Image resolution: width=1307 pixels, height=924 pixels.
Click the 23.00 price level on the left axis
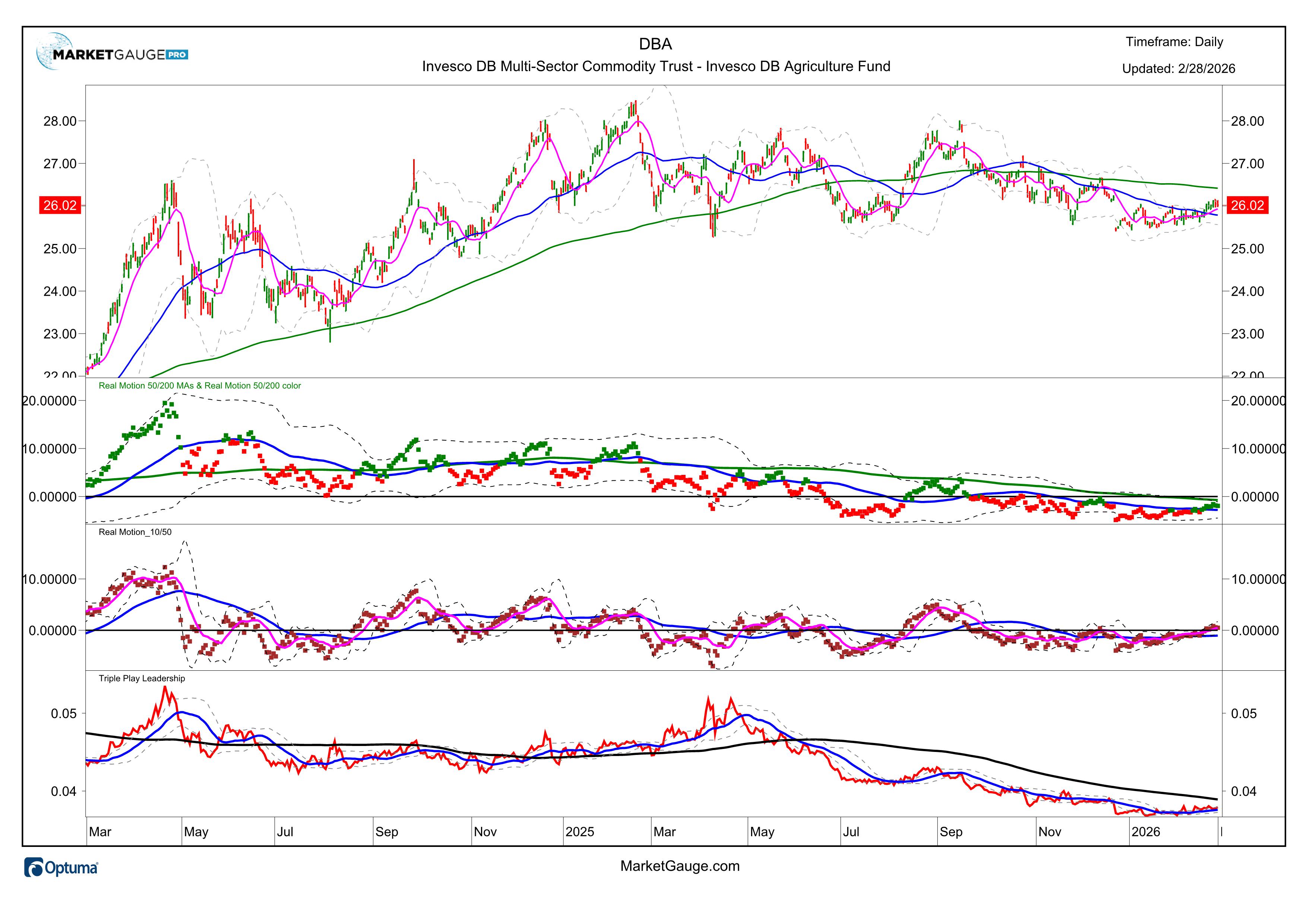click(x=60, y=333)
